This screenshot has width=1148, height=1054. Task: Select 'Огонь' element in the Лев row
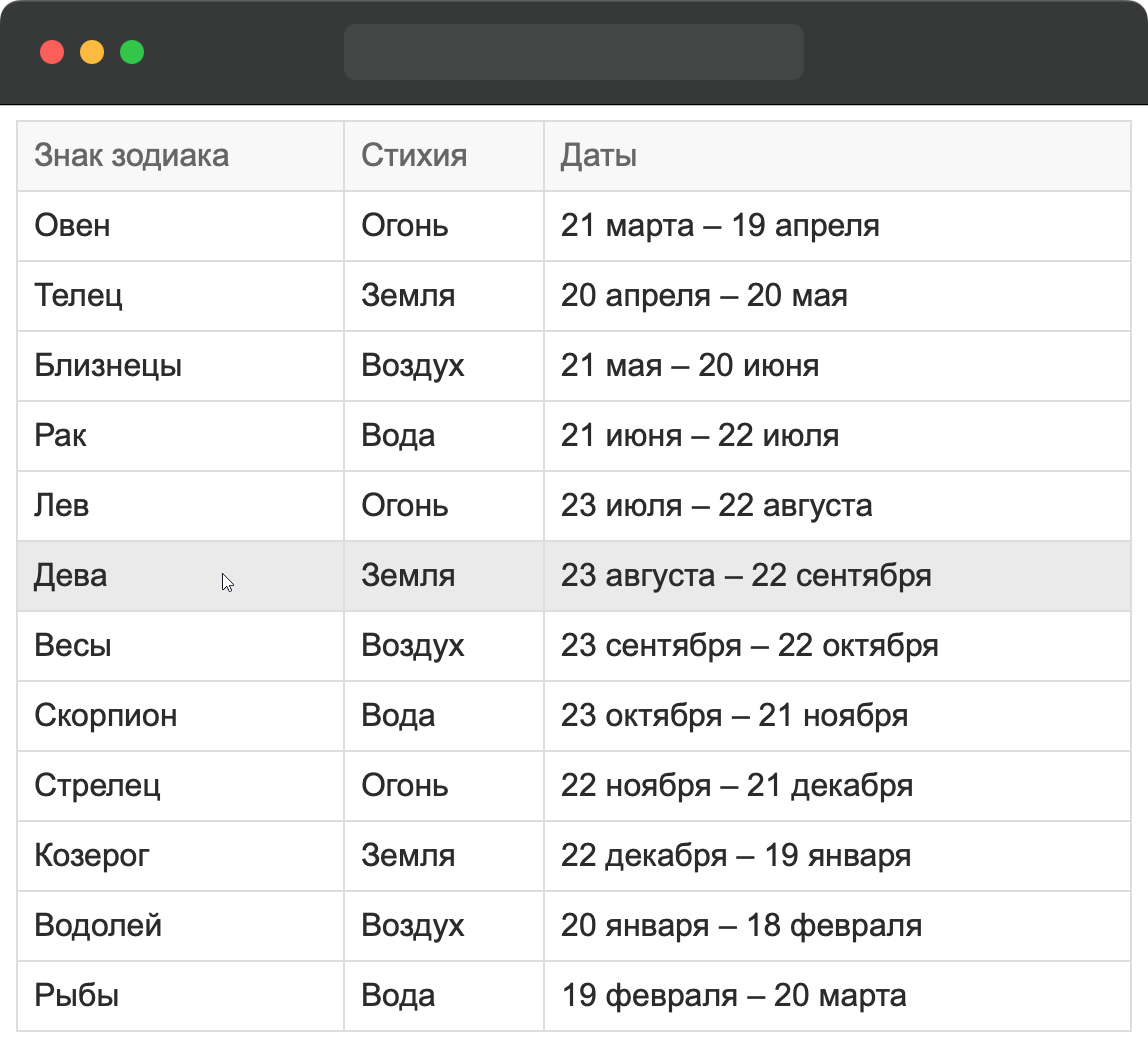(404, 506)
